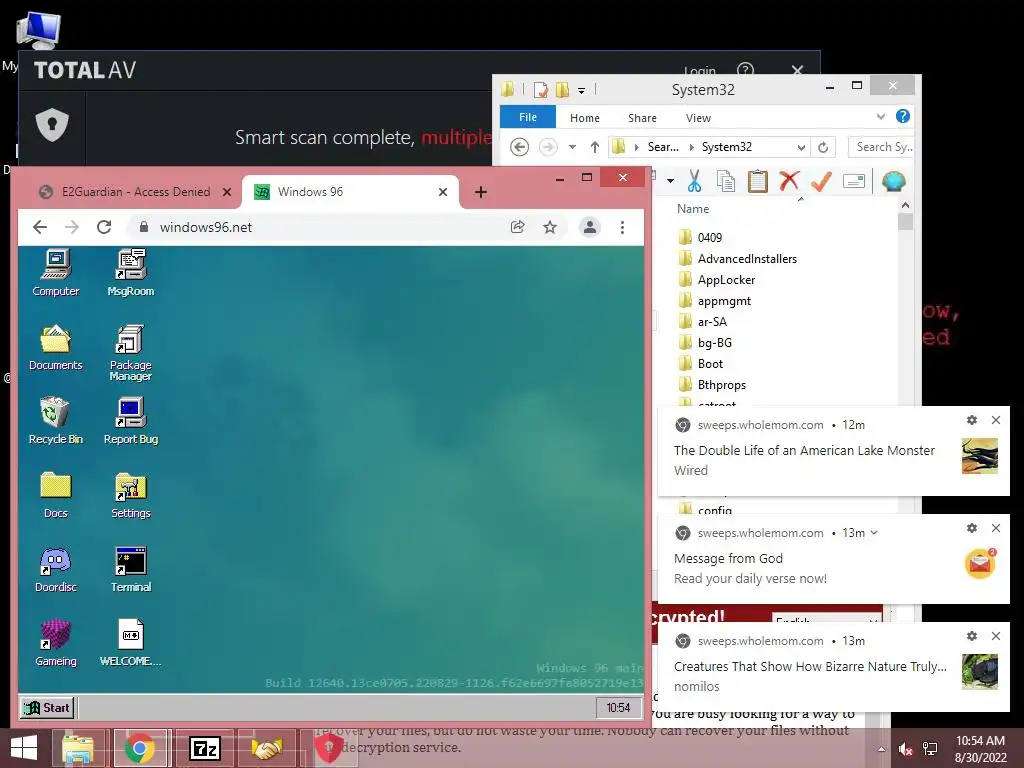Viewport: 1024px width, 768px height.
Task: Open the Chrome profile avatar
Action: pyautogui.click(x=590, y=227)
